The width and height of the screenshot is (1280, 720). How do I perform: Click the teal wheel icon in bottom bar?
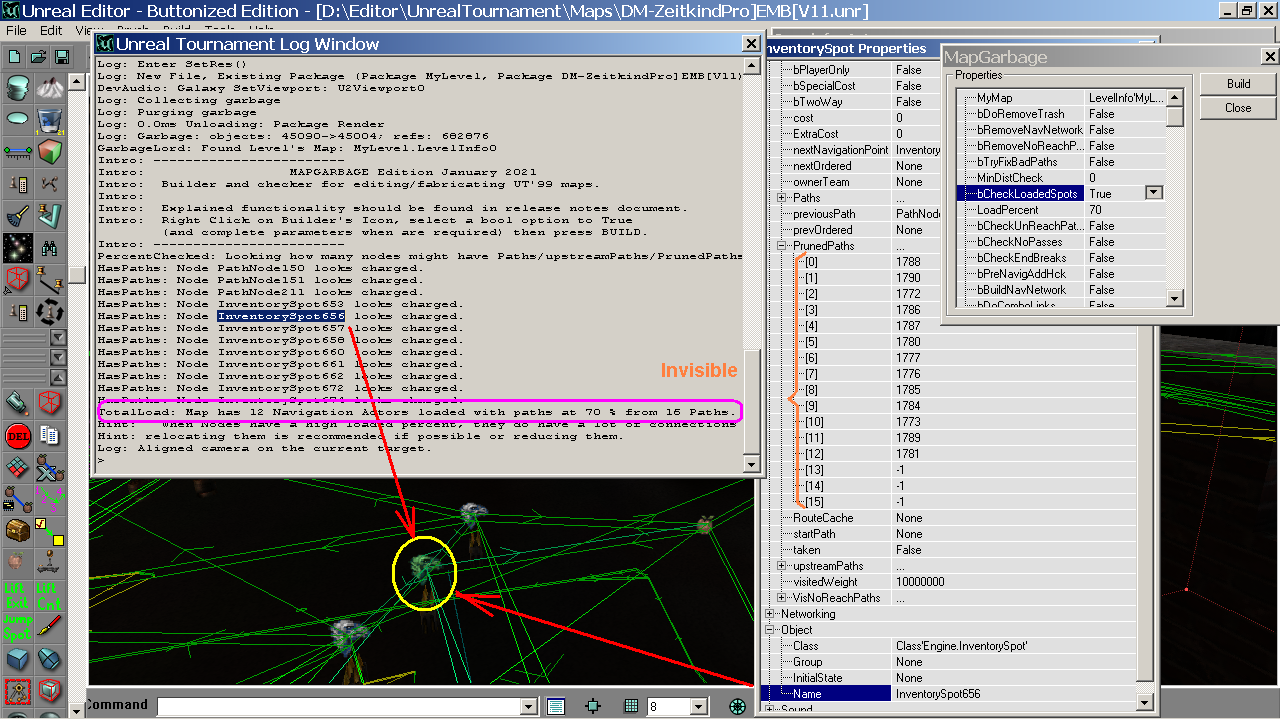pos(738,706)
